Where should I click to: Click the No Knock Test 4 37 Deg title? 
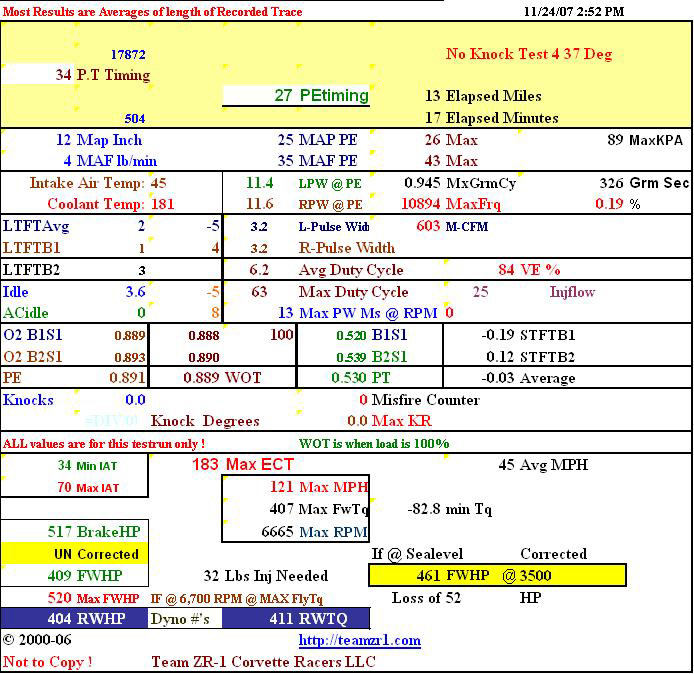pos(528,54)
